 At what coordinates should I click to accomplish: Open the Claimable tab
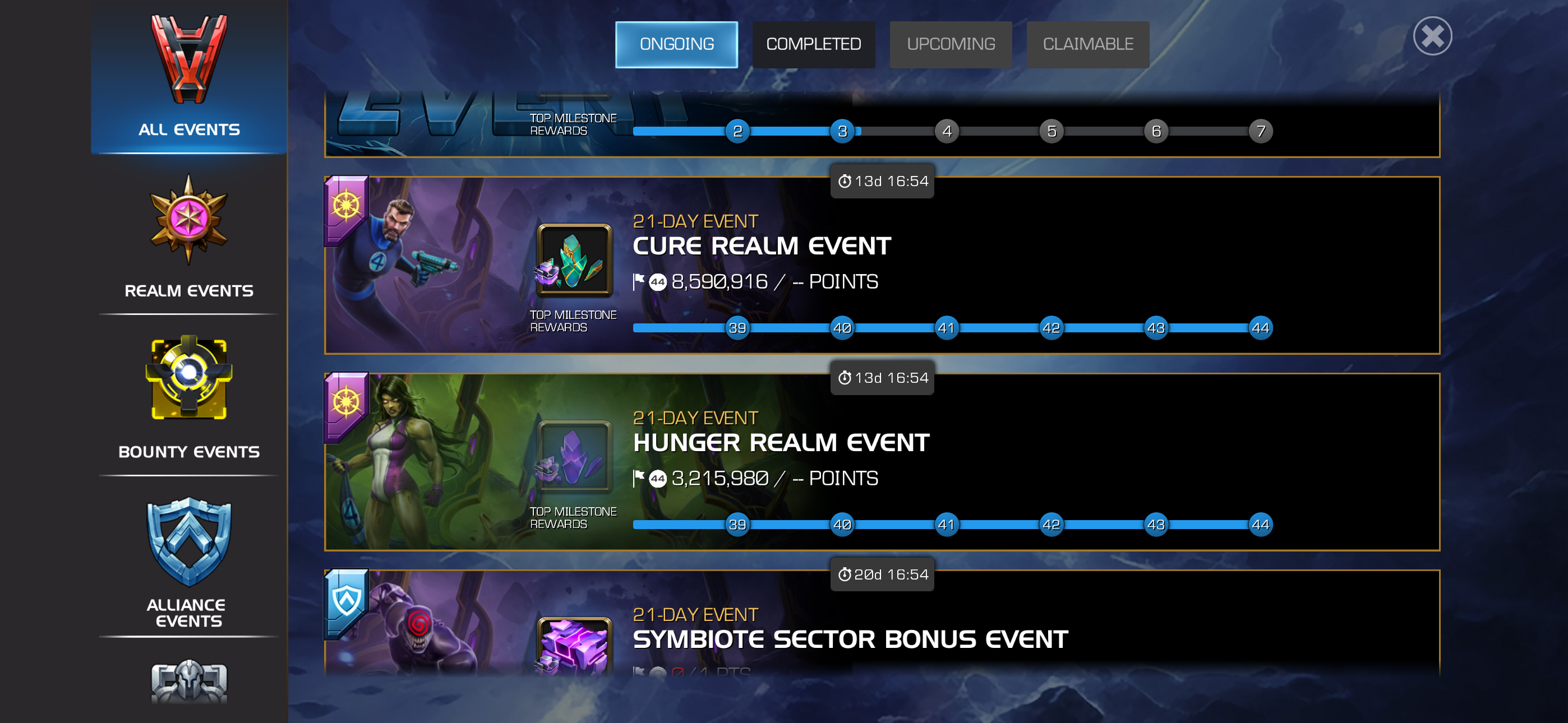tap(1088, 44)
